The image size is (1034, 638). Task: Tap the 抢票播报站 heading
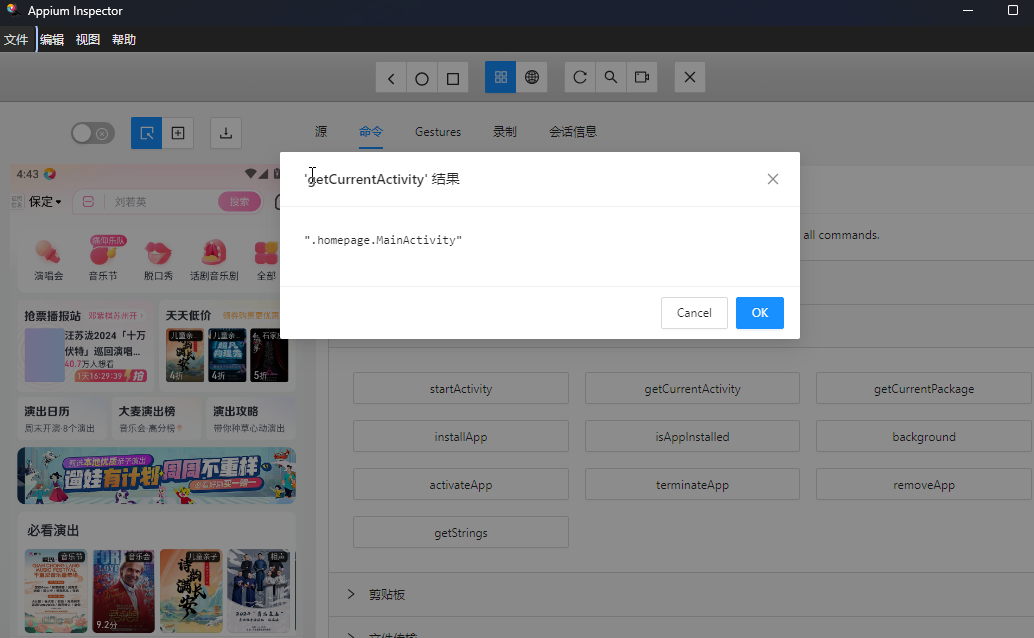(52, 316)
